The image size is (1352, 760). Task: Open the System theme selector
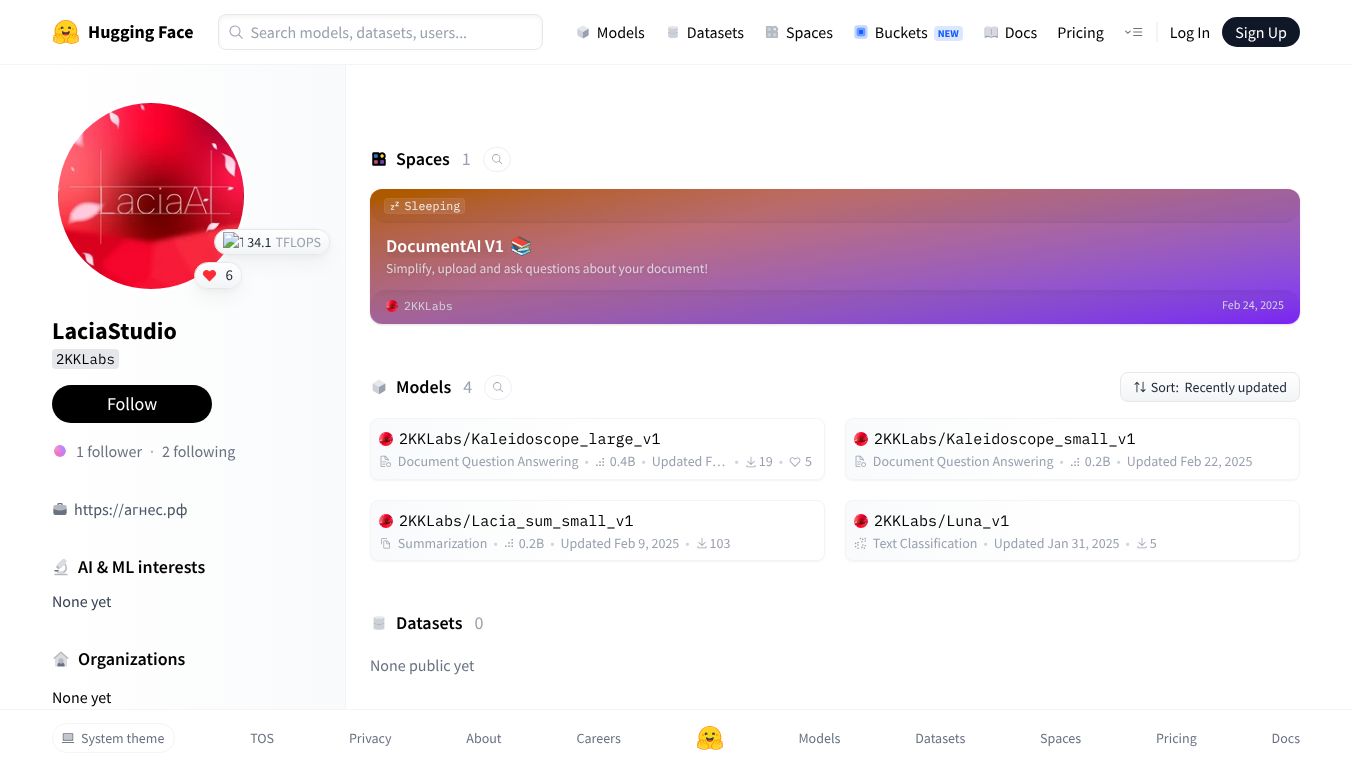click(113, 738)
